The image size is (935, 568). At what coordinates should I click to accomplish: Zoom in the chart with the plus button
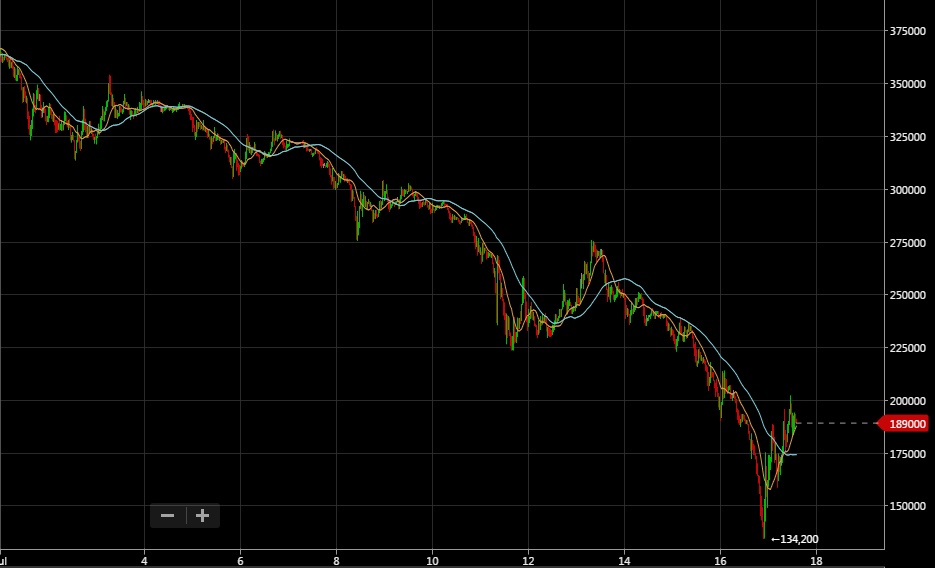203,516
